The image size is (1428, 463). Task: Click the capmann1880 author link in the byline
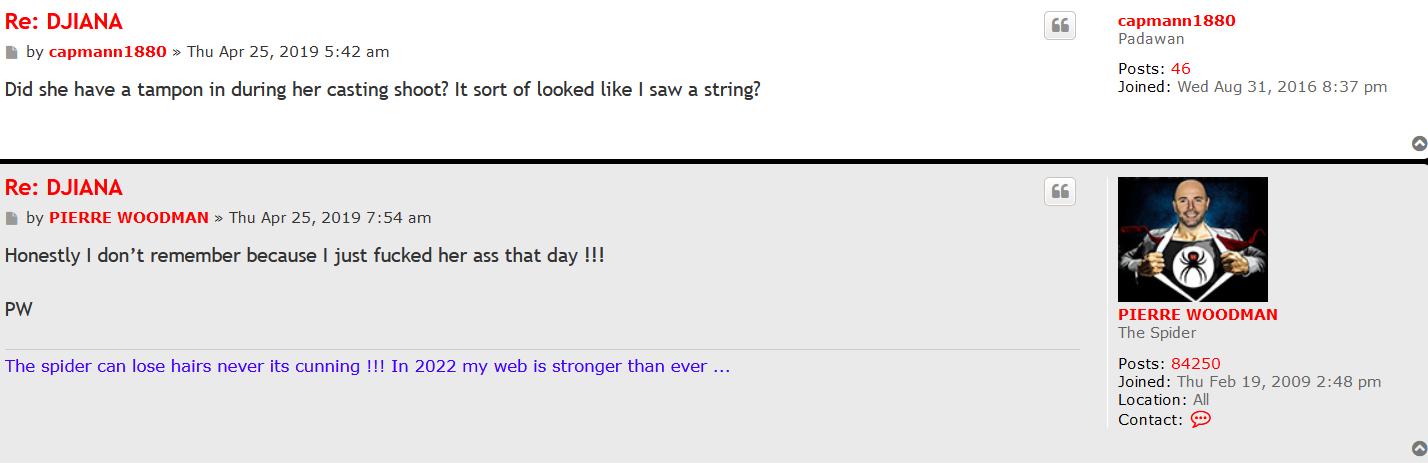[x=107, y=51]
